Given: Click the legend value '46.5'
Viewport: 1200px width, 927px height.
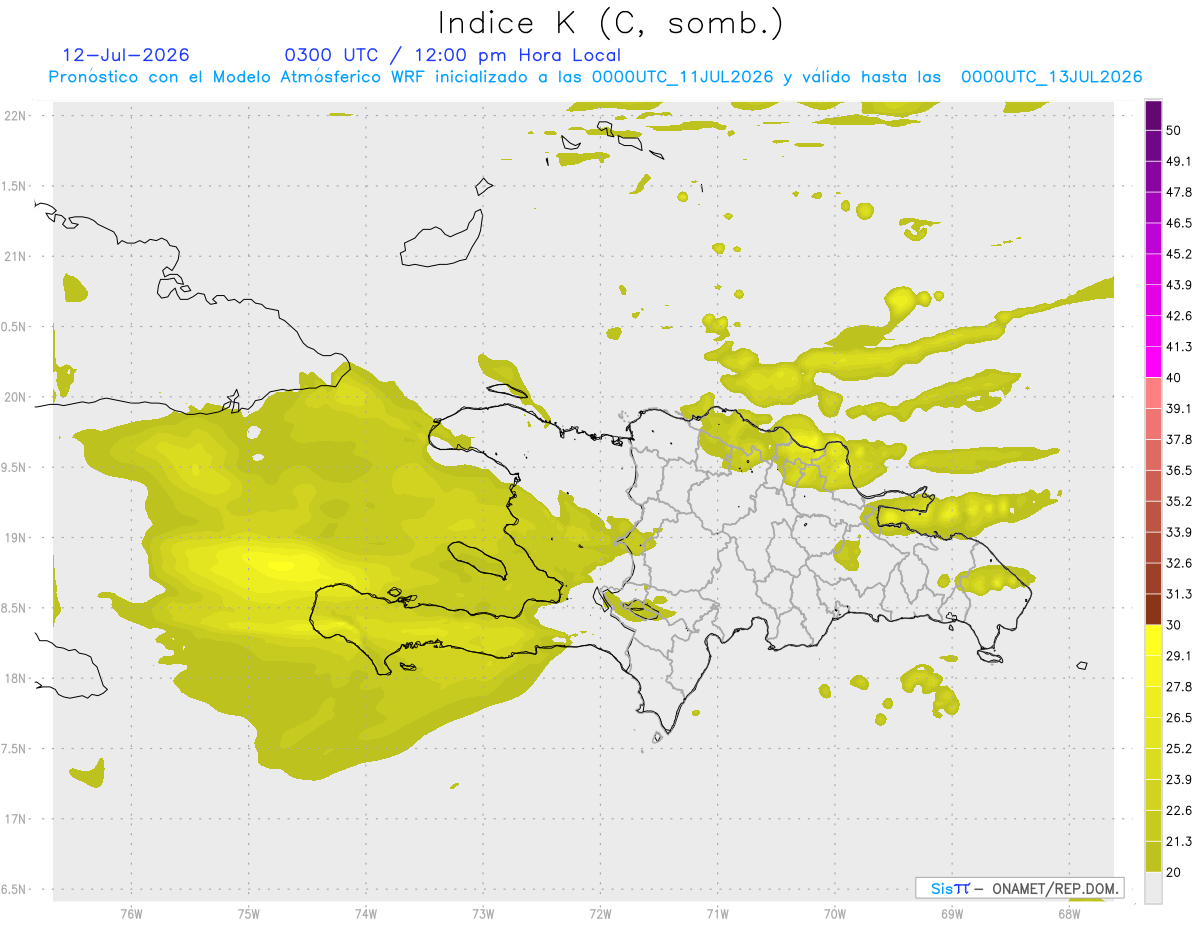Looking at the screenshot, I should (x=1179, y=223).
